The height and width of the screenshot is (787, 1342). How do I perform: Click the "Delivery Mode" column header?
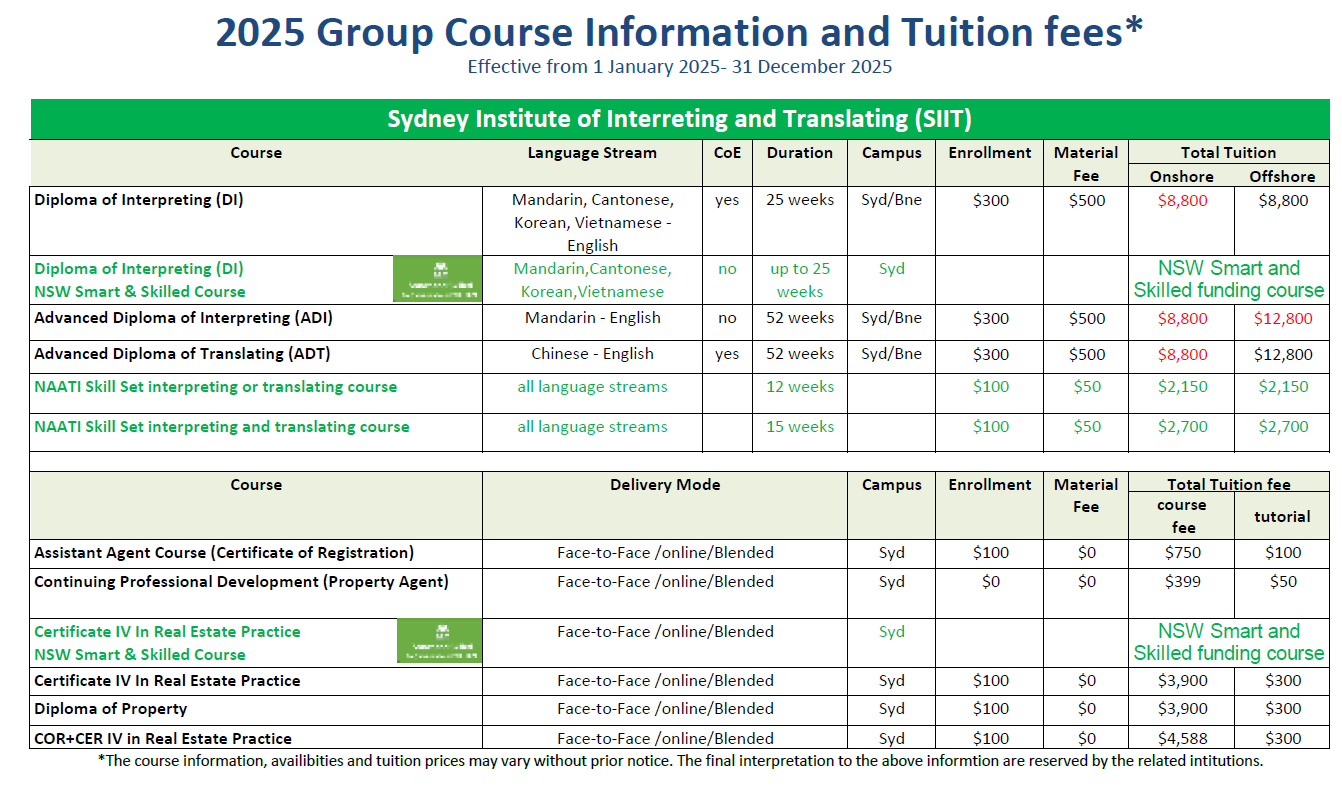[665, 485]
